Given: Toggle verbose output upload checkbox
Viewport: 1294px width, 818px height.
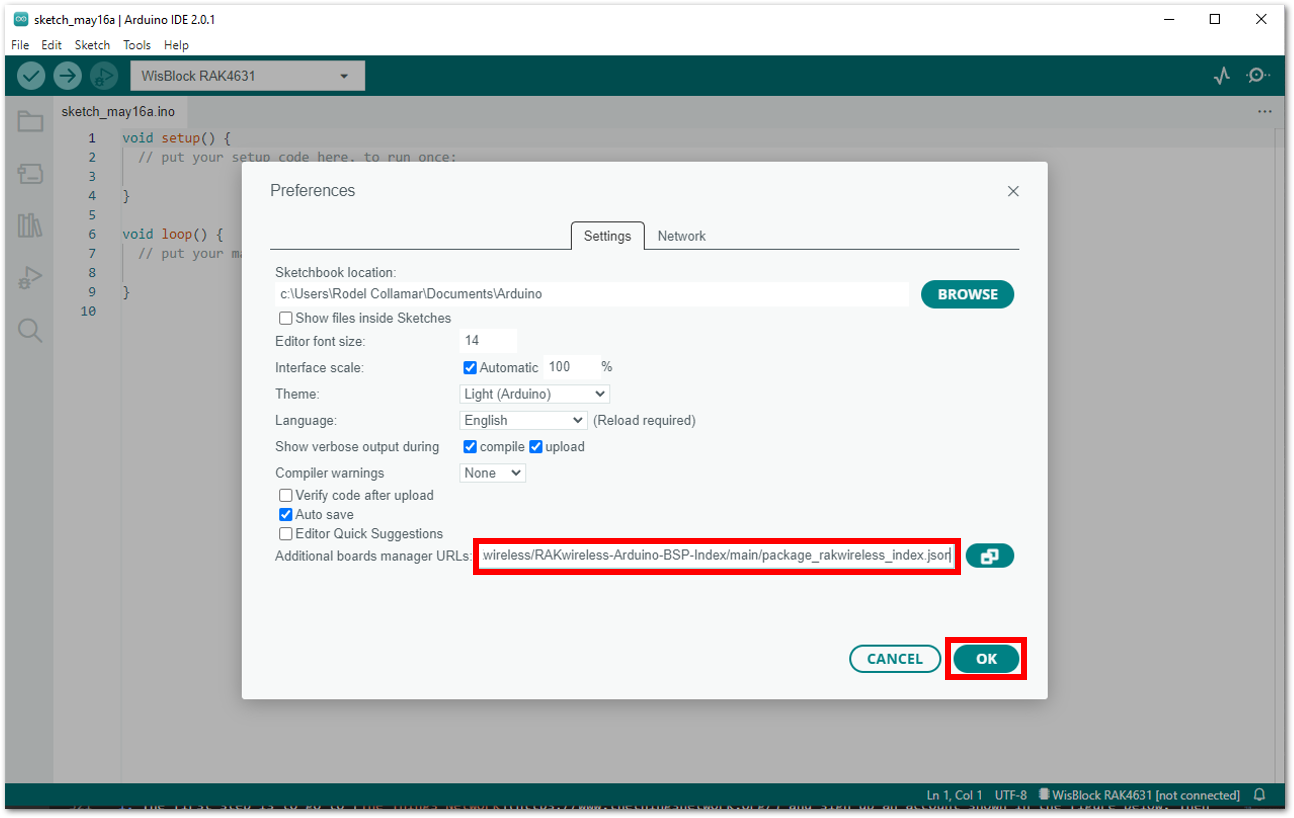Looking at the screenshot, I should pos(536,447).
